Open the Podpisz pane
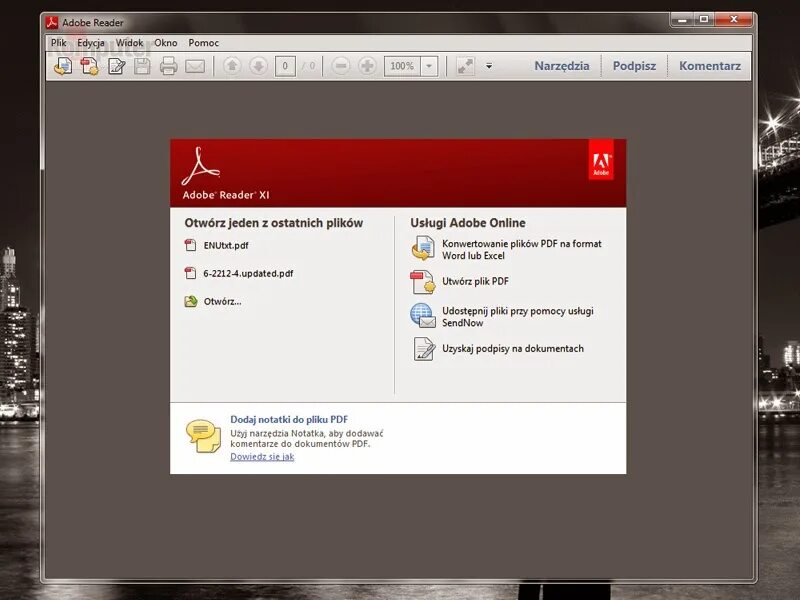This screenshot has height=600, width=800. [x=634, y=66]
